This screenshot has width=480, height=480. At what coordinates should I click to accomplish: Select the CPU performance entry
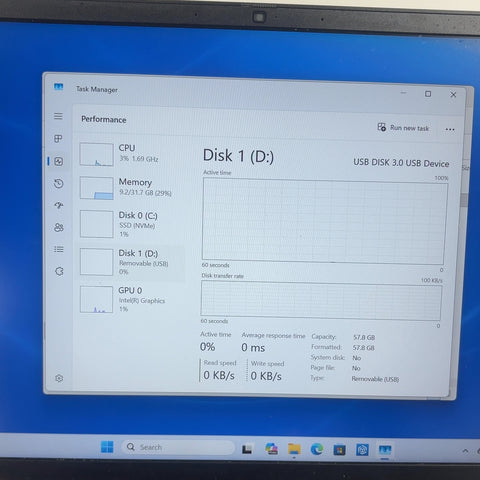pos(132,154)
